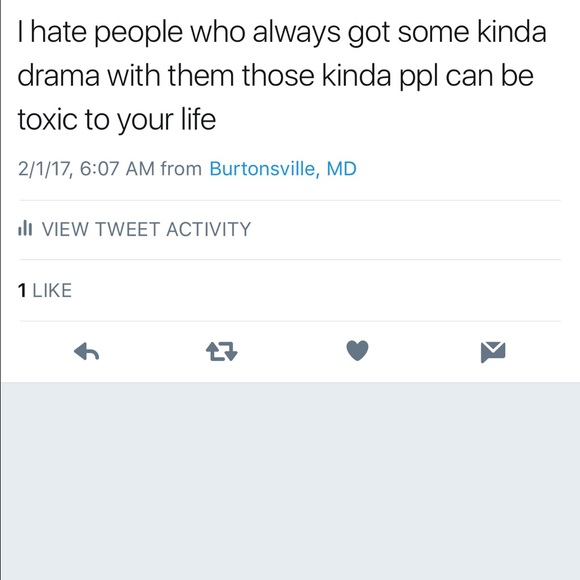Viewport: 580px width, 580px height.
Task: Click the tweet line starting 'I hate people'
Action: coord(282,33)
